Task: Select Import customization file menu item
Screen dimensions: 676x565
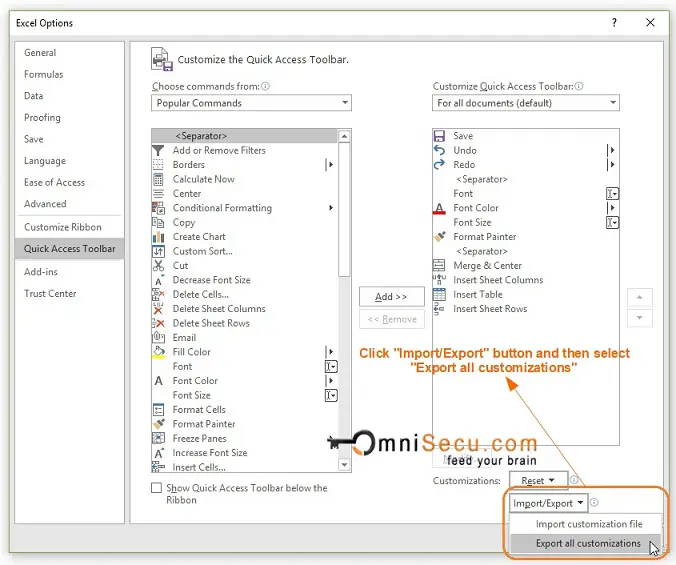Action: pyautogui.click(x=585, y=524)
